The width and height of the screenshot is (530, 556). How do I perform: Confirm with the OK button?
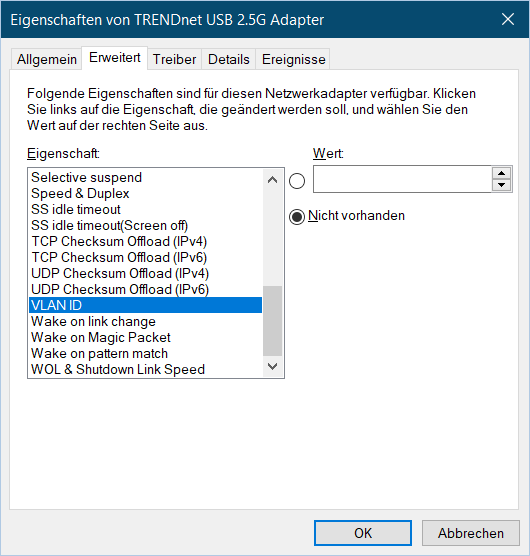363,533
